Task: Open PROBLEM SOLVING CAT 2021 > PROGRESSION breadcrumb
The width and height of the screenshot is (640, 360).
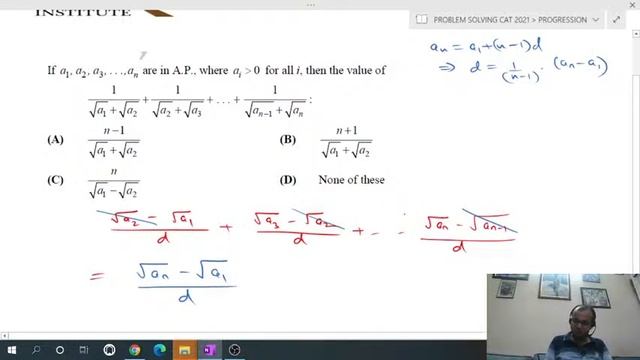Action: click(510, 20)
